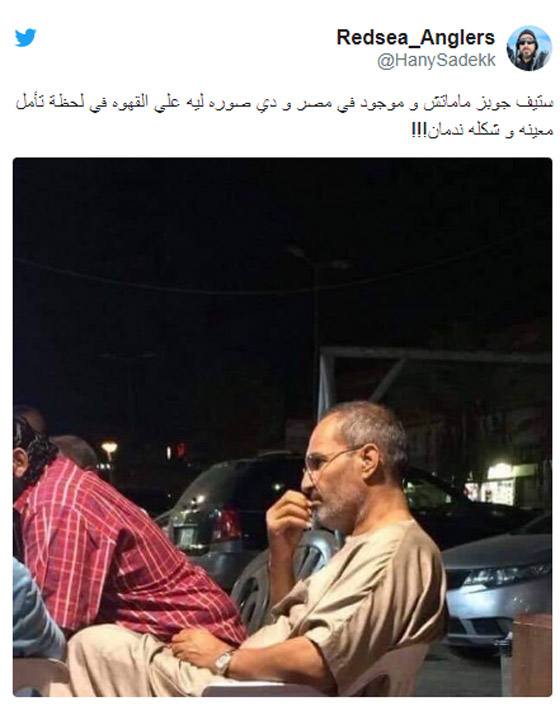The image size is (560, 706).
Task: Visit the @HanySadekk handle link
Action: [436, 60]
